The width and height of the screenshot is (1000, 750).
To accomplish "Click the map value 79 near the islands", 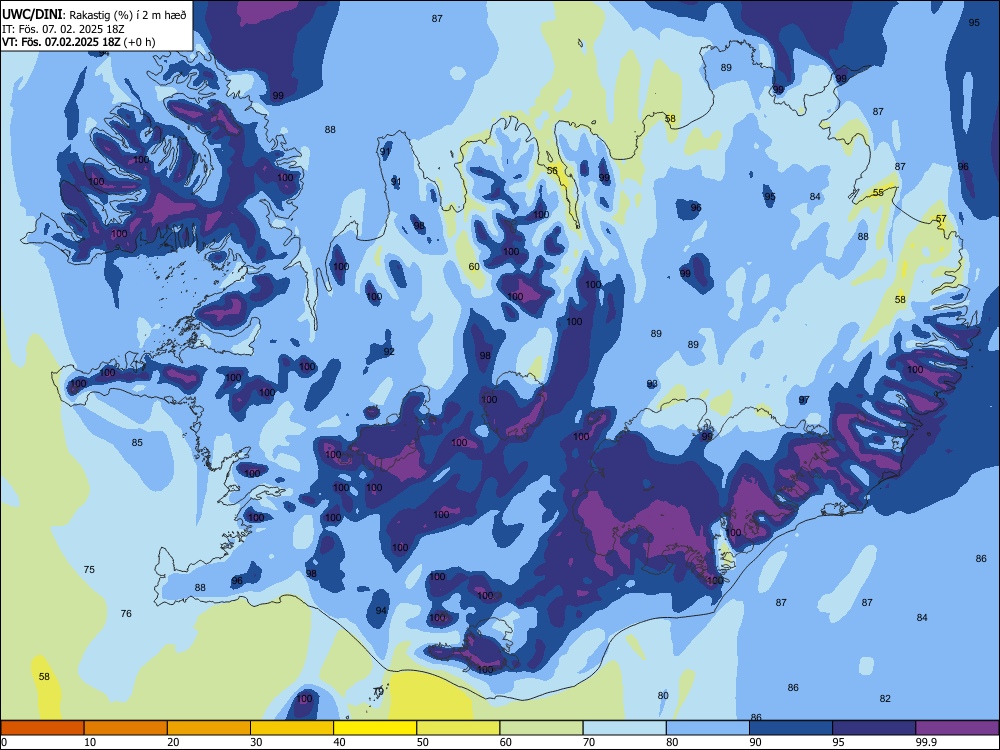I will click(378, 691).
